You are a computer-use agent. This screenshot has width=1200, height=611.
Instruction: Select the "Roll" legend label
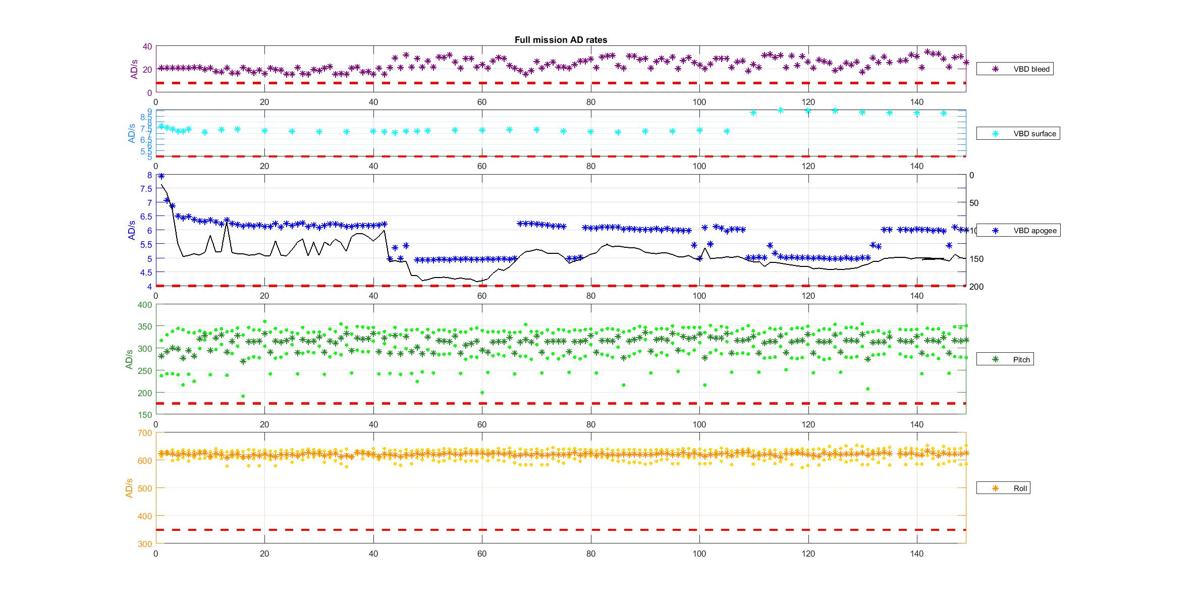1021,488
